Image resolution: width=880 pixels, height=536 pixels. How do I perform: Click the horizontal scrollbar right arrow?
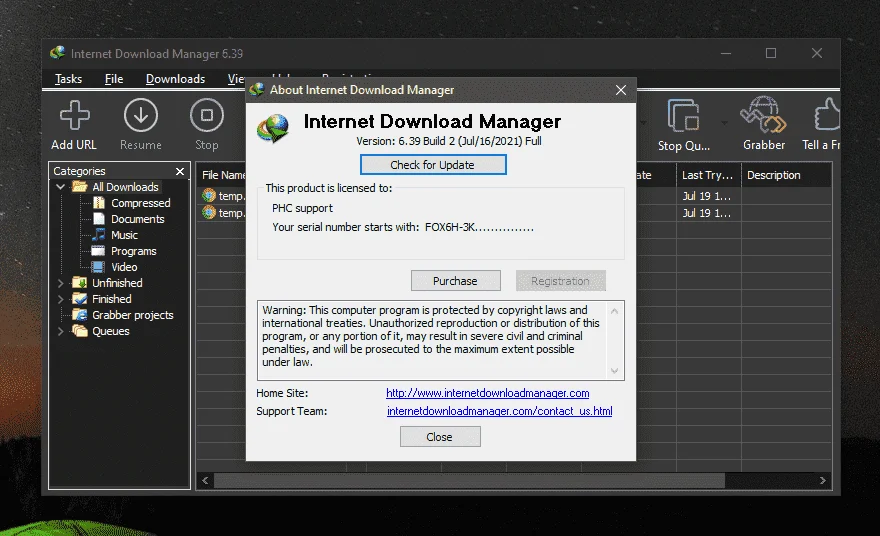click(x=823, y=480)
